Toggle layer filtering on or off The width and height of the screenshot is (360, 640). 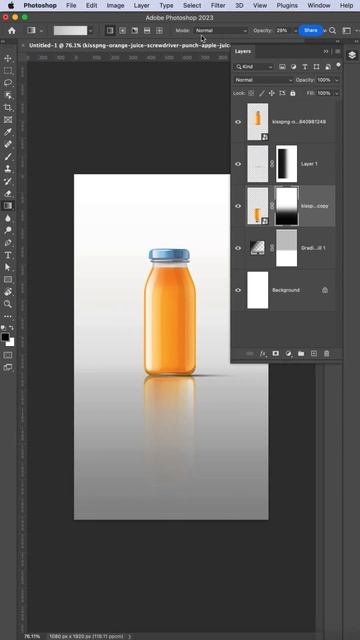338,65
